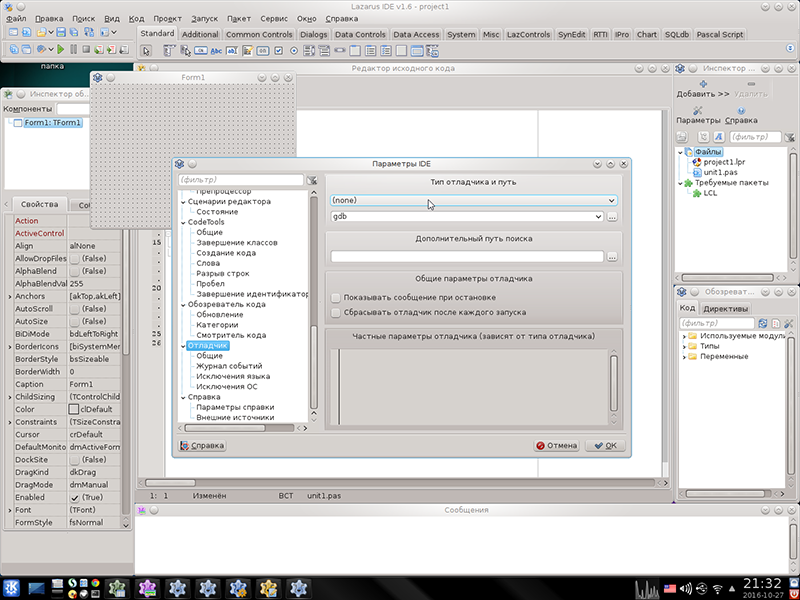Switch to the Additional palette tab
The width and height of the screenshot is (800, 600).
[200, 35]
